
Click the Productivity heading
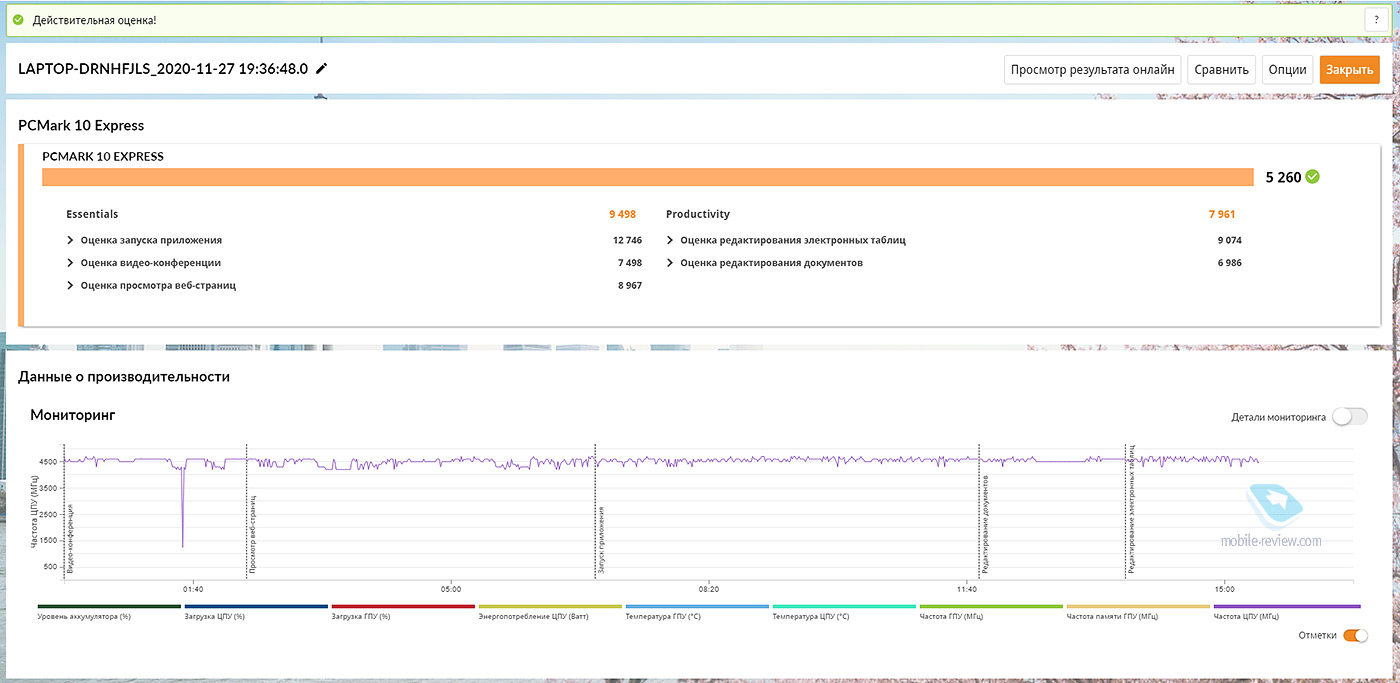698,214
